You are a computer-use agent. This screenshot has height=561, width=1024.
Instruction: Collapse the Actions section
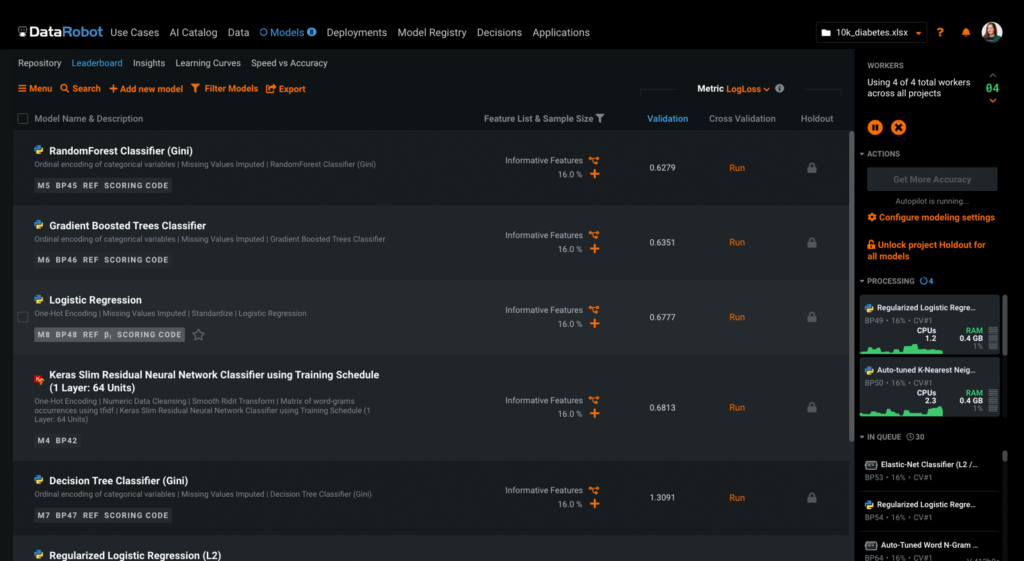[880, 153]
